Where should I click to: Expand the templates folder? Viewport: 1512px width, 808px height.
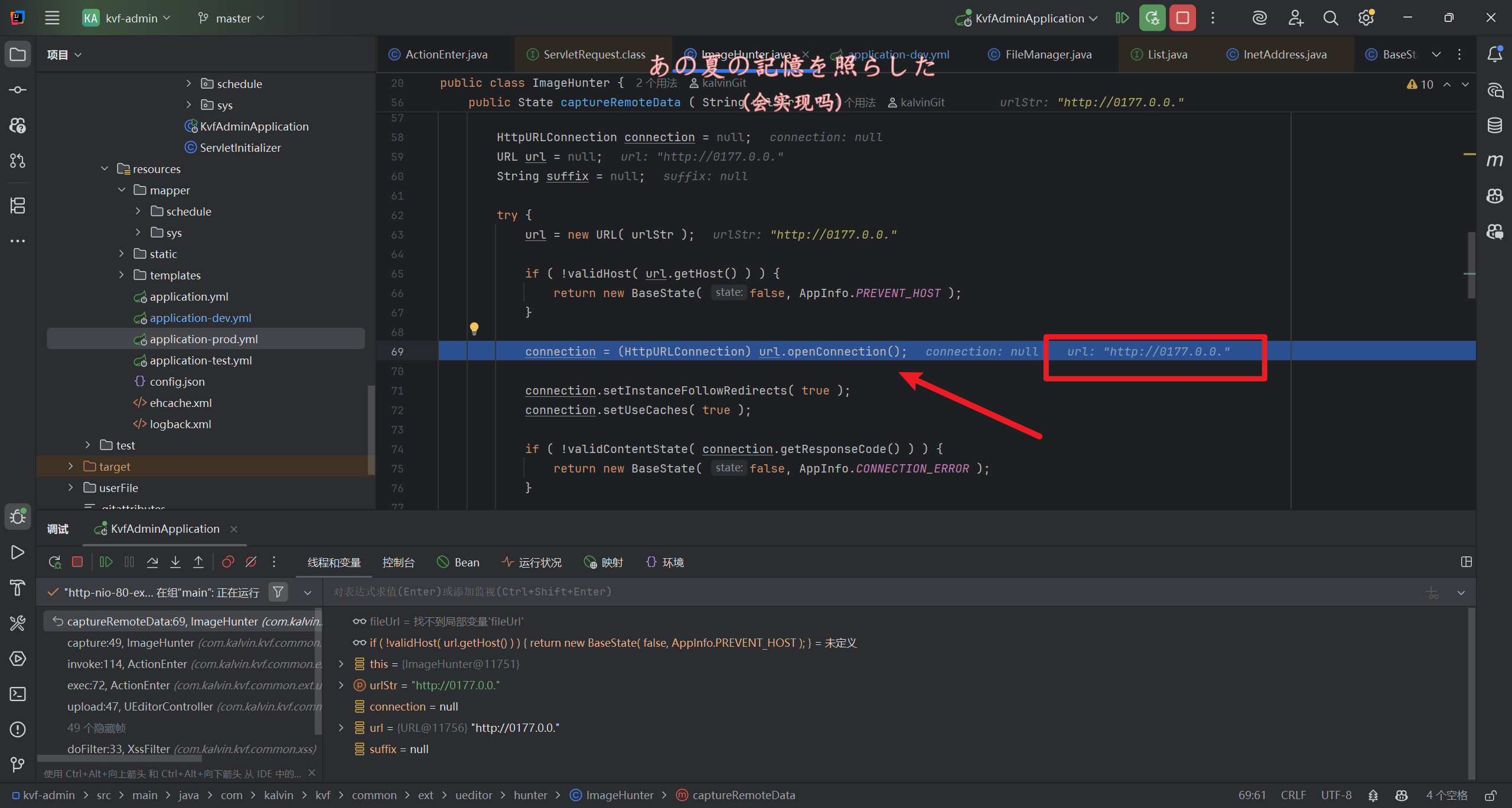(122, 275)
